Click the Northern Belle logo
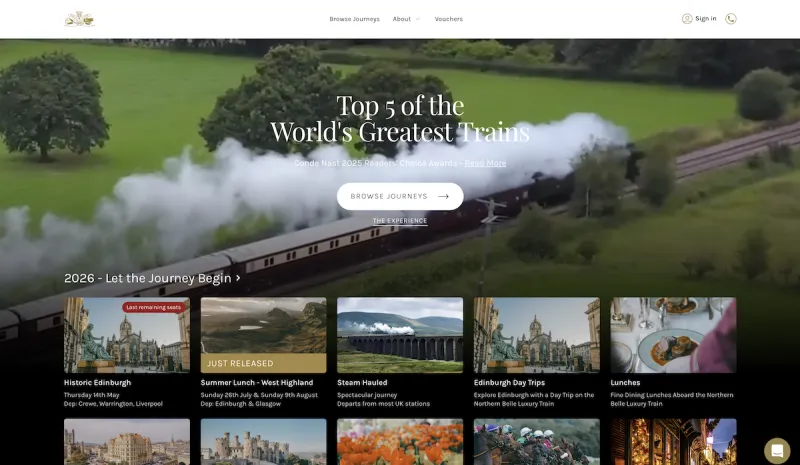Screen dimensions: 800x465 point(79,18)
